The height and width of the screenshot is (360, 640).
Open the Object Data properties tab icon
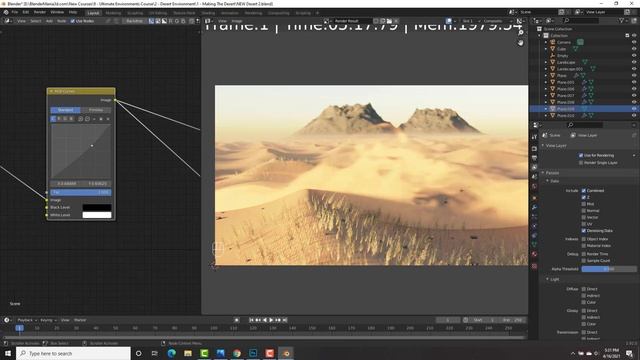pos(534,244)
